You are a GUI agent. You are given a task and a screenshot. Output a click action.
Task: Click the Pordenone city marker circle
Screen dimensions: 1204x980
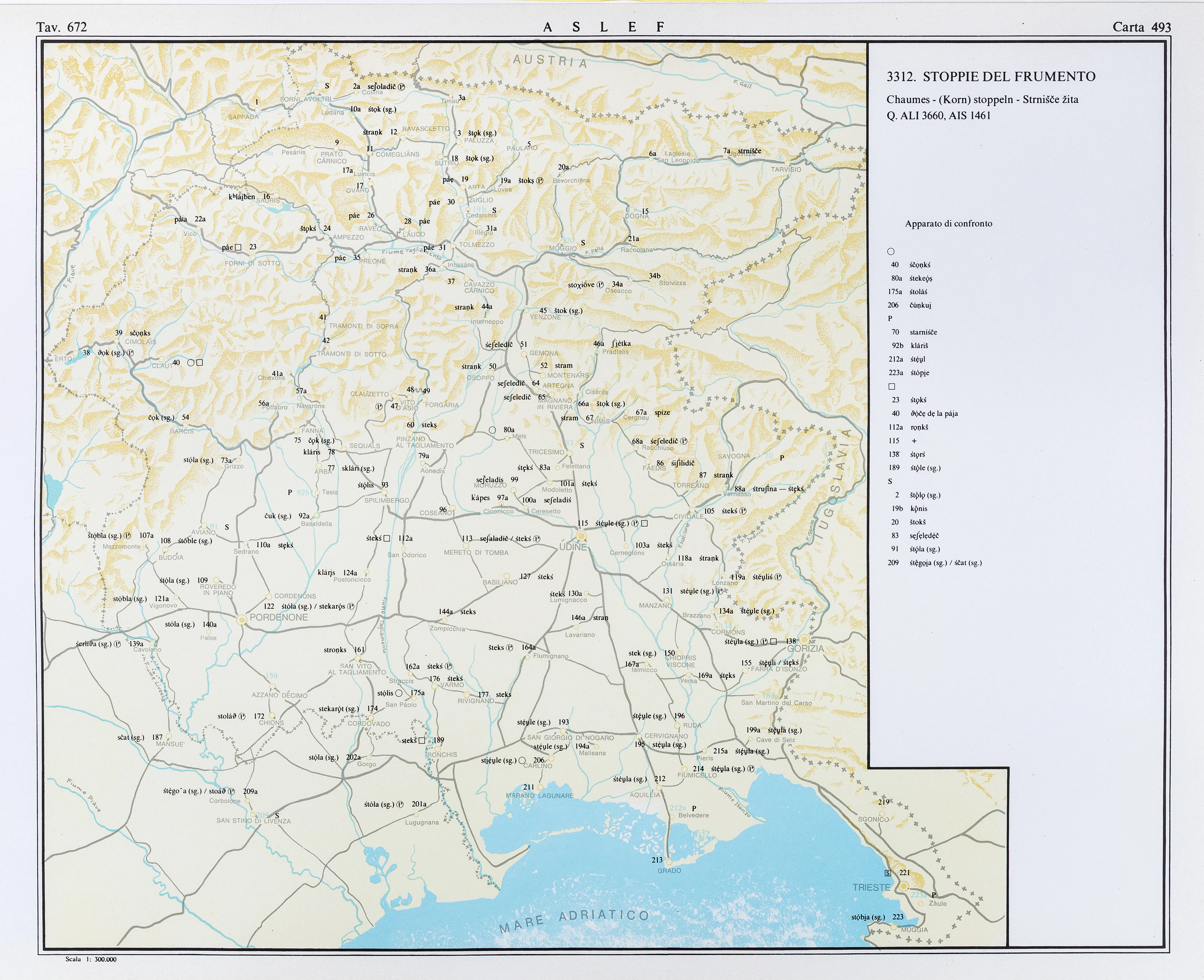242,619
